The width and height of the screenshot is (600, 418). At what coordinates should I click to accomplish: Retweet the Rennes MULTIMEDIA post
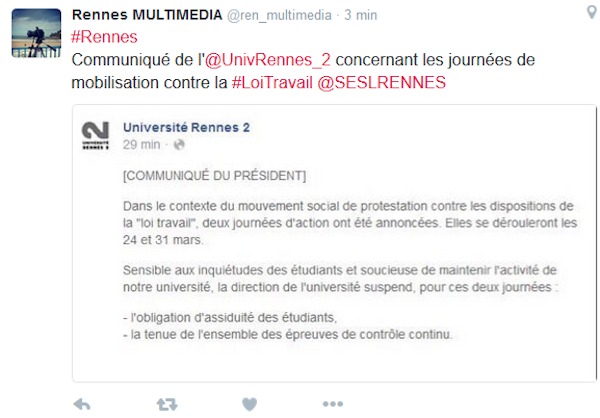(167, 404)
